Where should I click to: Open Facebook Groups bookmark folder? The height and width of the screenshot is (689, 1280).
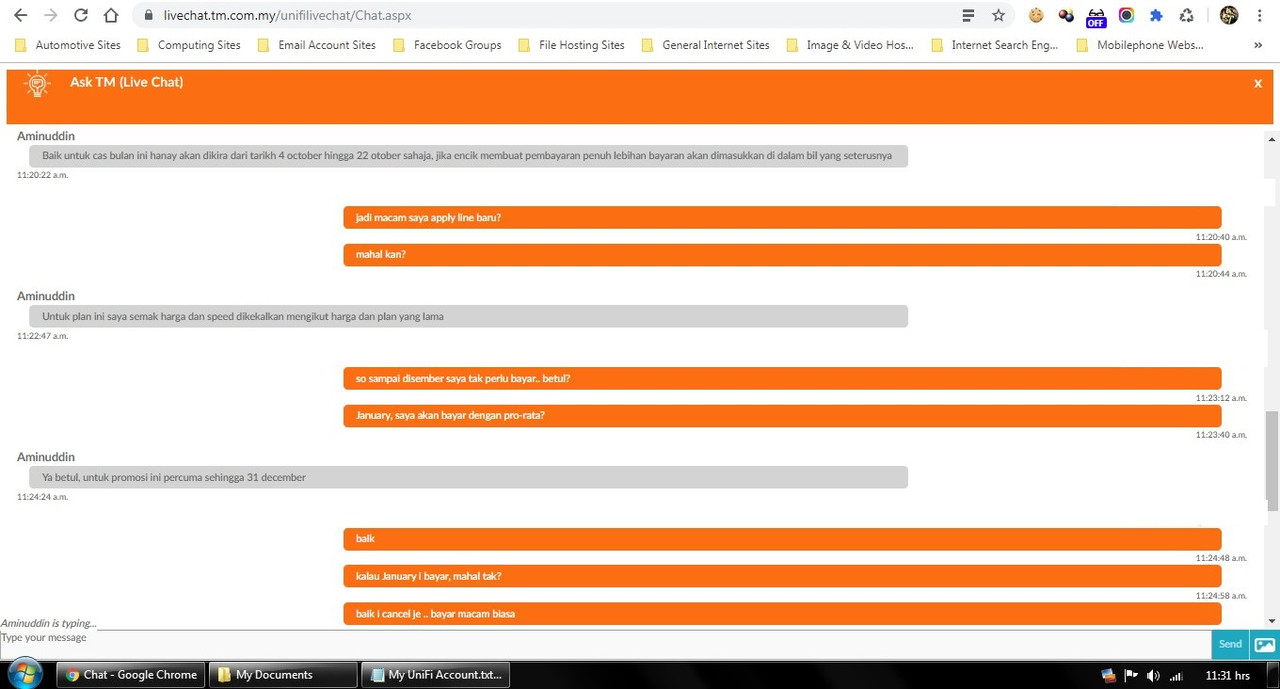click(448, 45)
